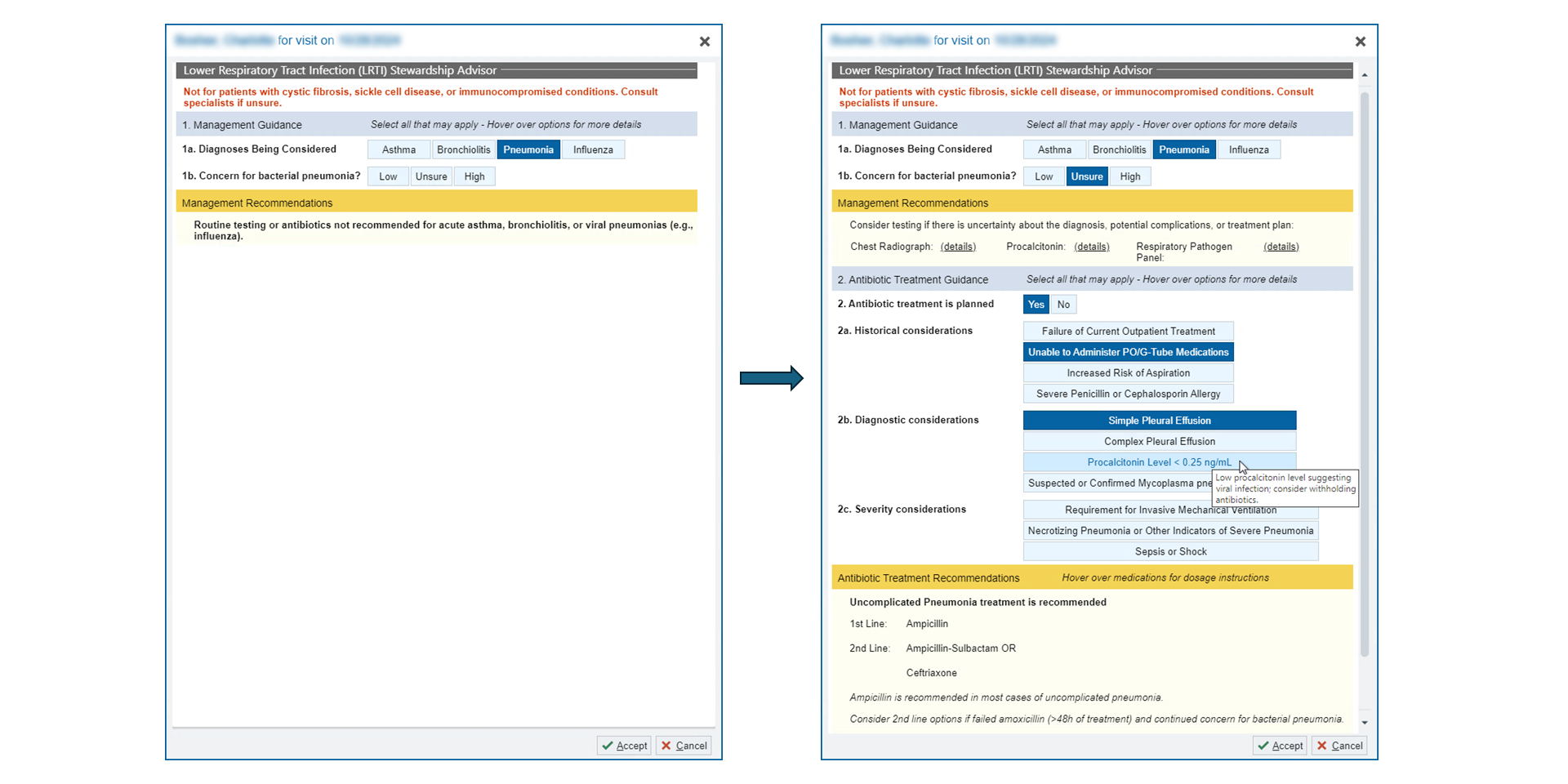The height and width of the screenshot is (784, 1568).
Task: Choose Unsure concern in the left window
Action: coord(431,176)
